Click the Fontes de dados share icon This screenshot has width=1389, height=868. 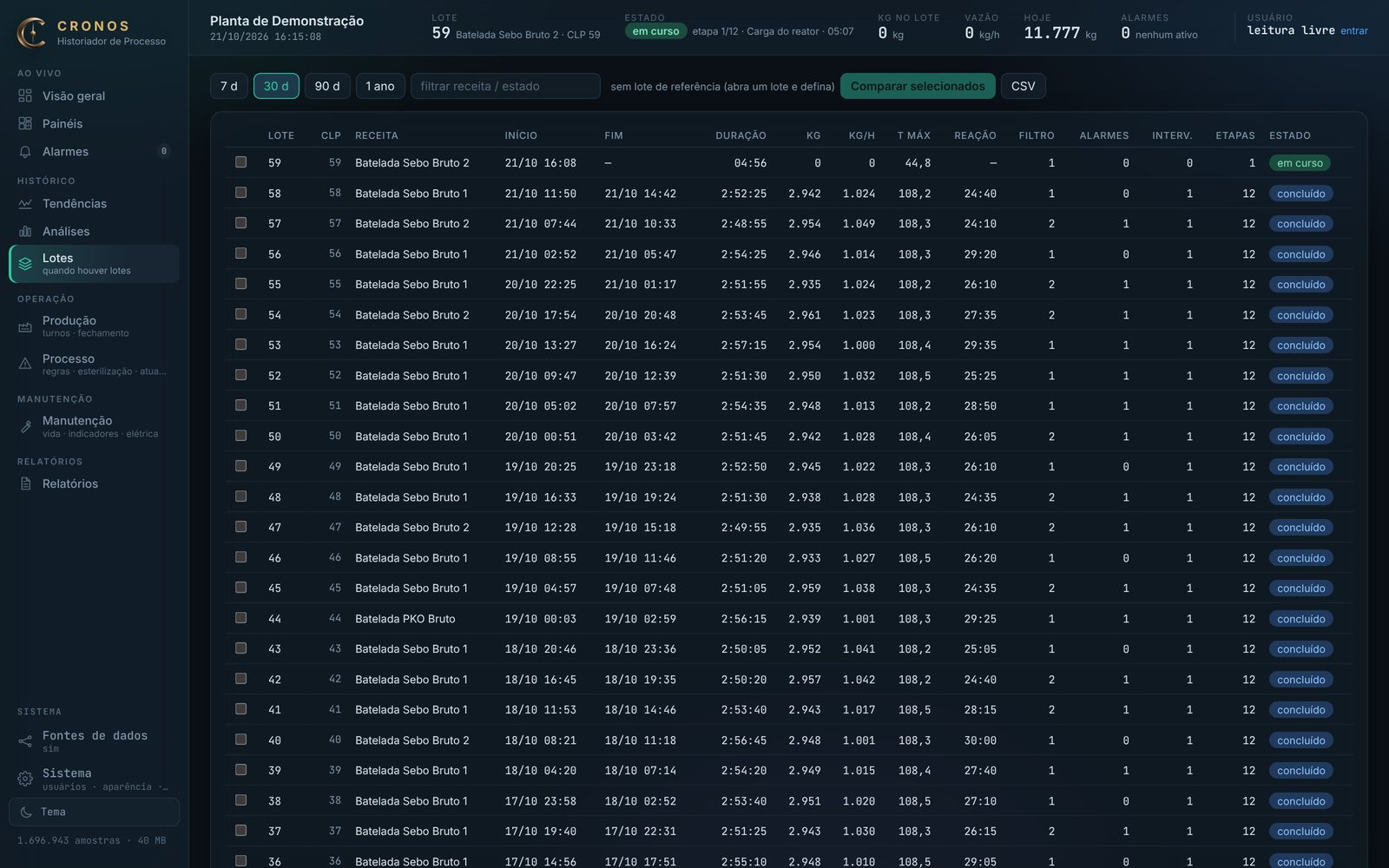click(x=25, y=740)
